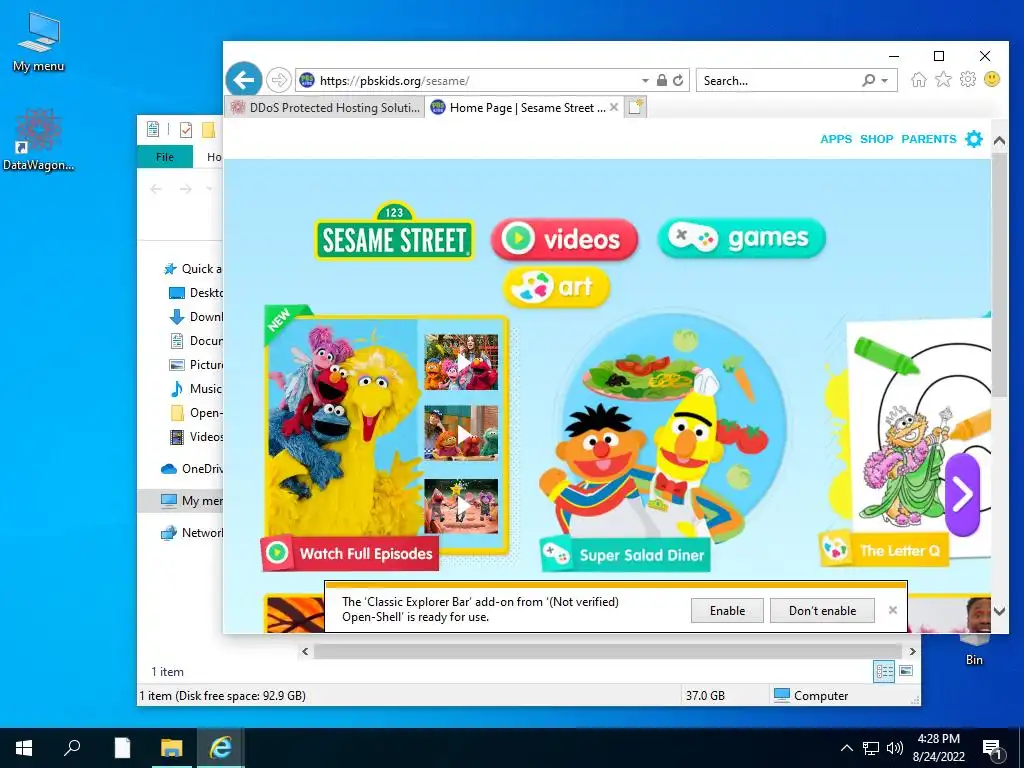Open taskbar search magnifier
Image resolution: width=1024 pixels, height=768 pixels.
pyautogui.click(x=72, y=748)
